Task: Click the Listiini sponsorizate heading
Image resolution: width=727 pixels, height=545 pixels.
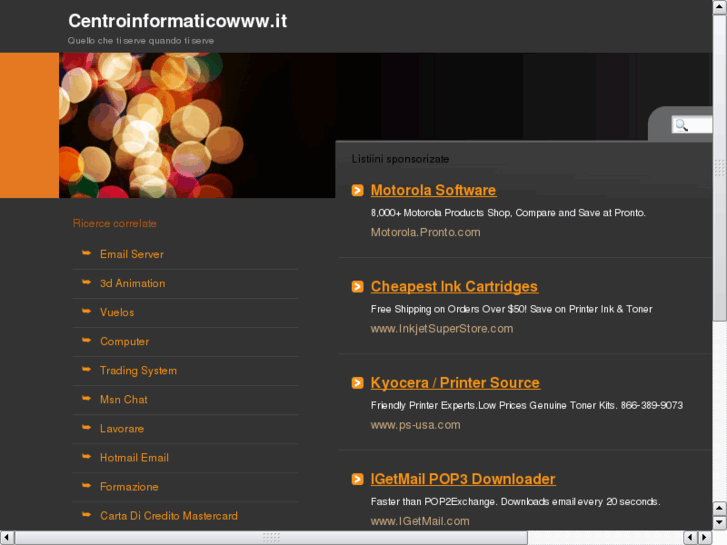Action: click(x=400, y=159)
